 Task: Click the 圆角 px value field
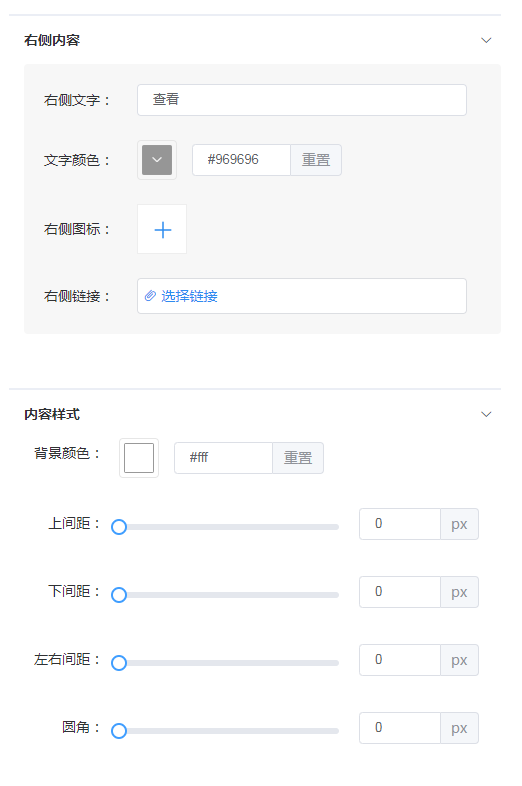[400, 728]
